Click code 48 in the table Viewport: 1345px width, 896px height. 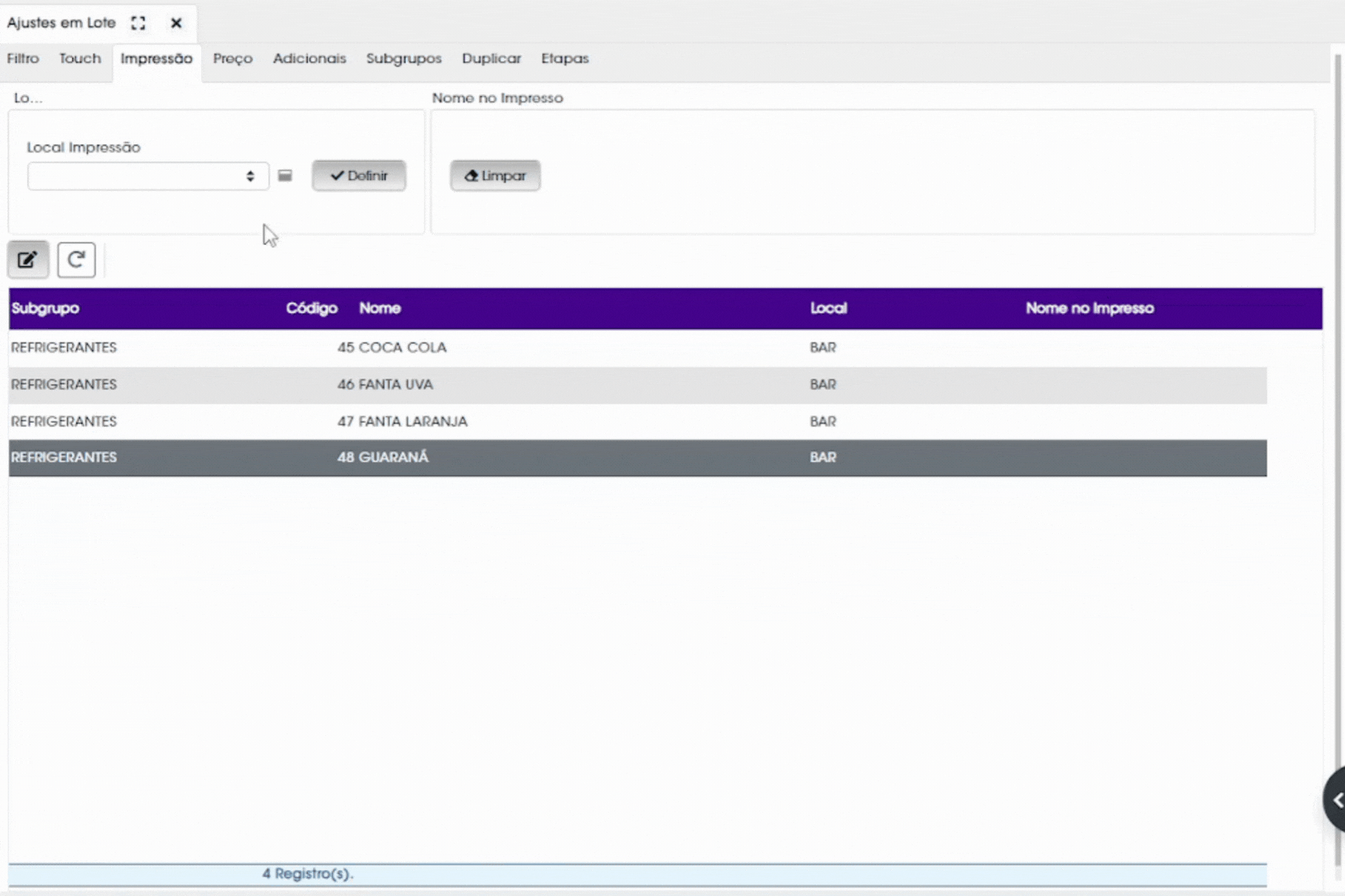tap(345, 458)
